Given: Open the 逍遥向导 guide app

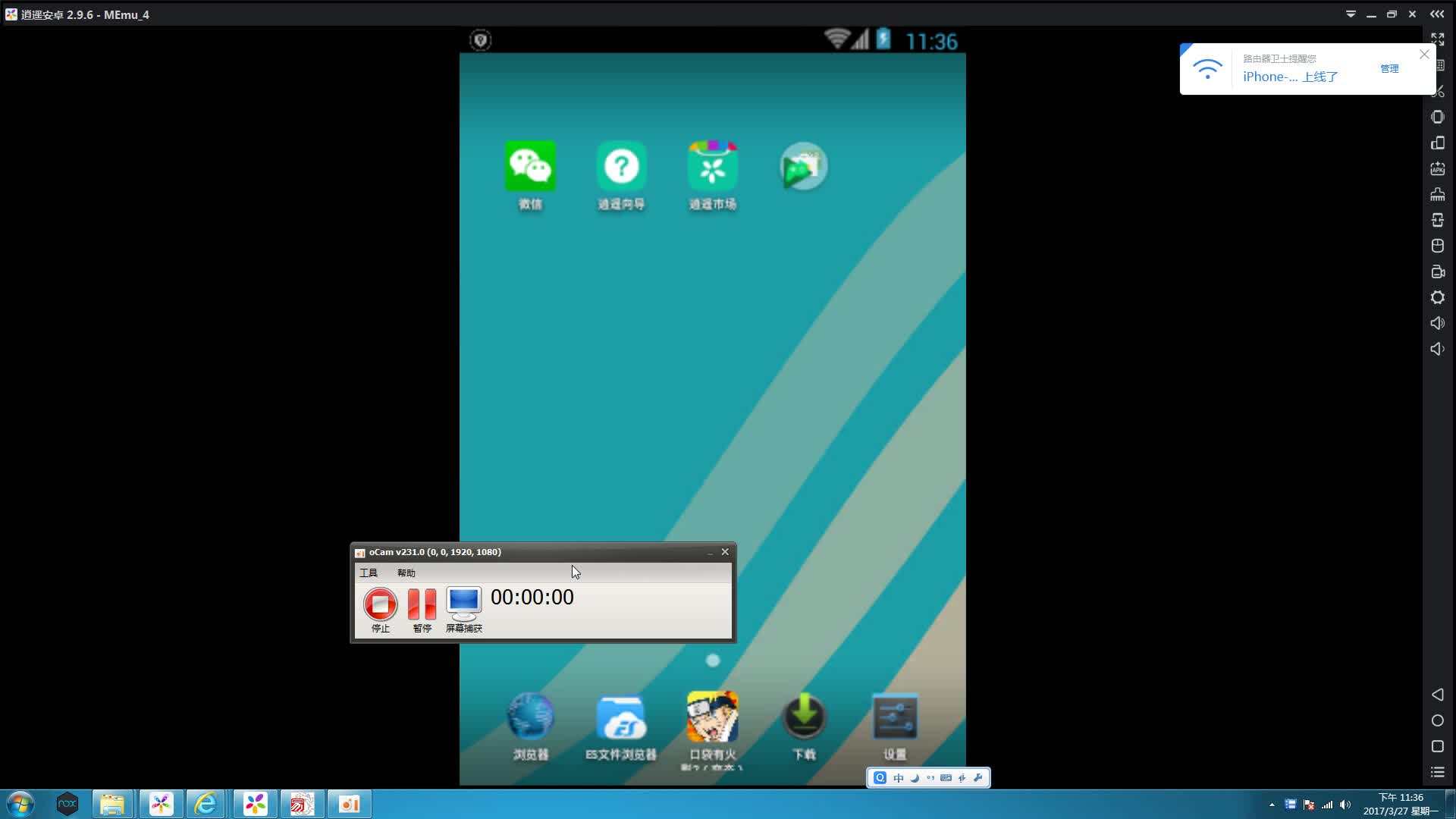Looking at the screenshot, I should [621, 166].
